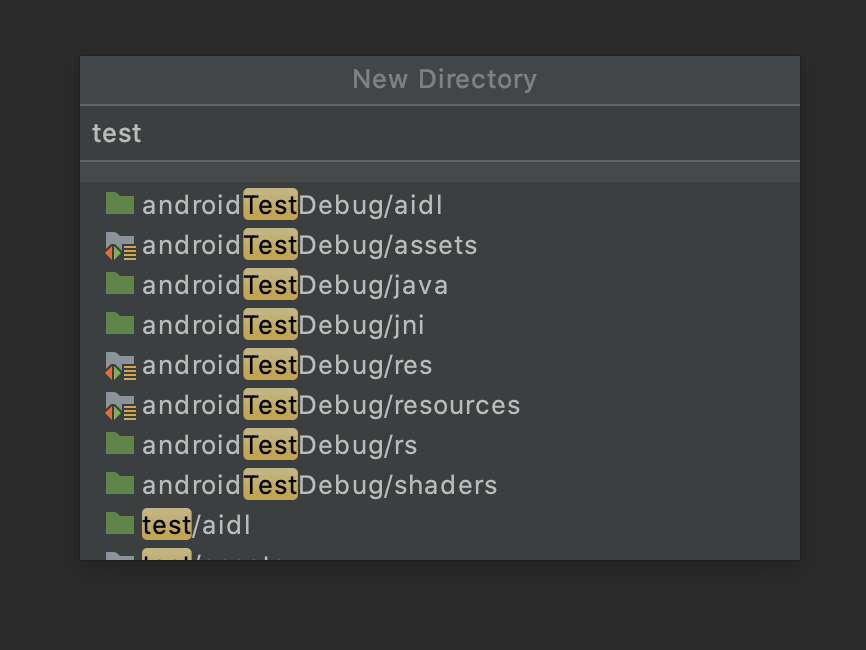Screen dimensions: 866x650
Task: Choose the androidTestDebug/java source folder
Action: tap(295, 285)
